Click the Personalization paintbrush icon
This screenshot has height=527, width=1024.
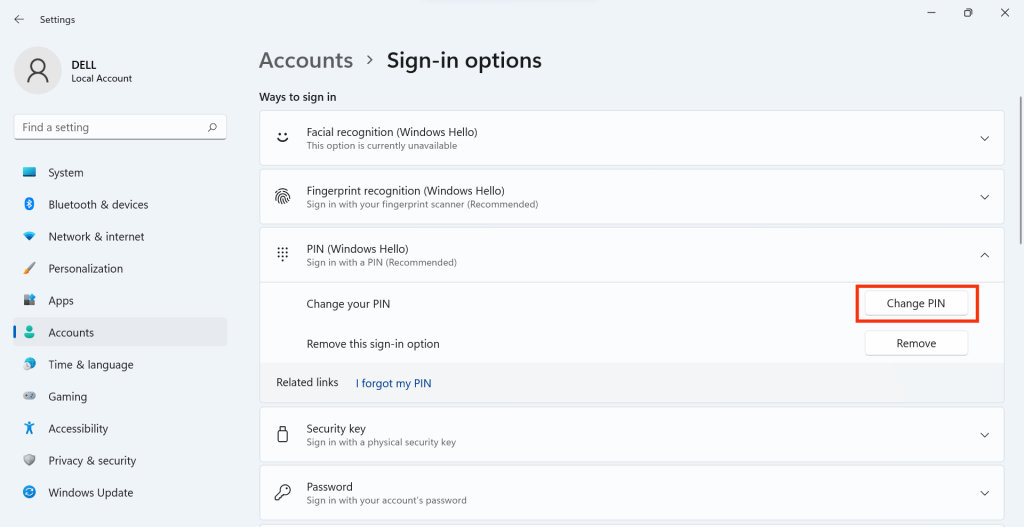29,268
